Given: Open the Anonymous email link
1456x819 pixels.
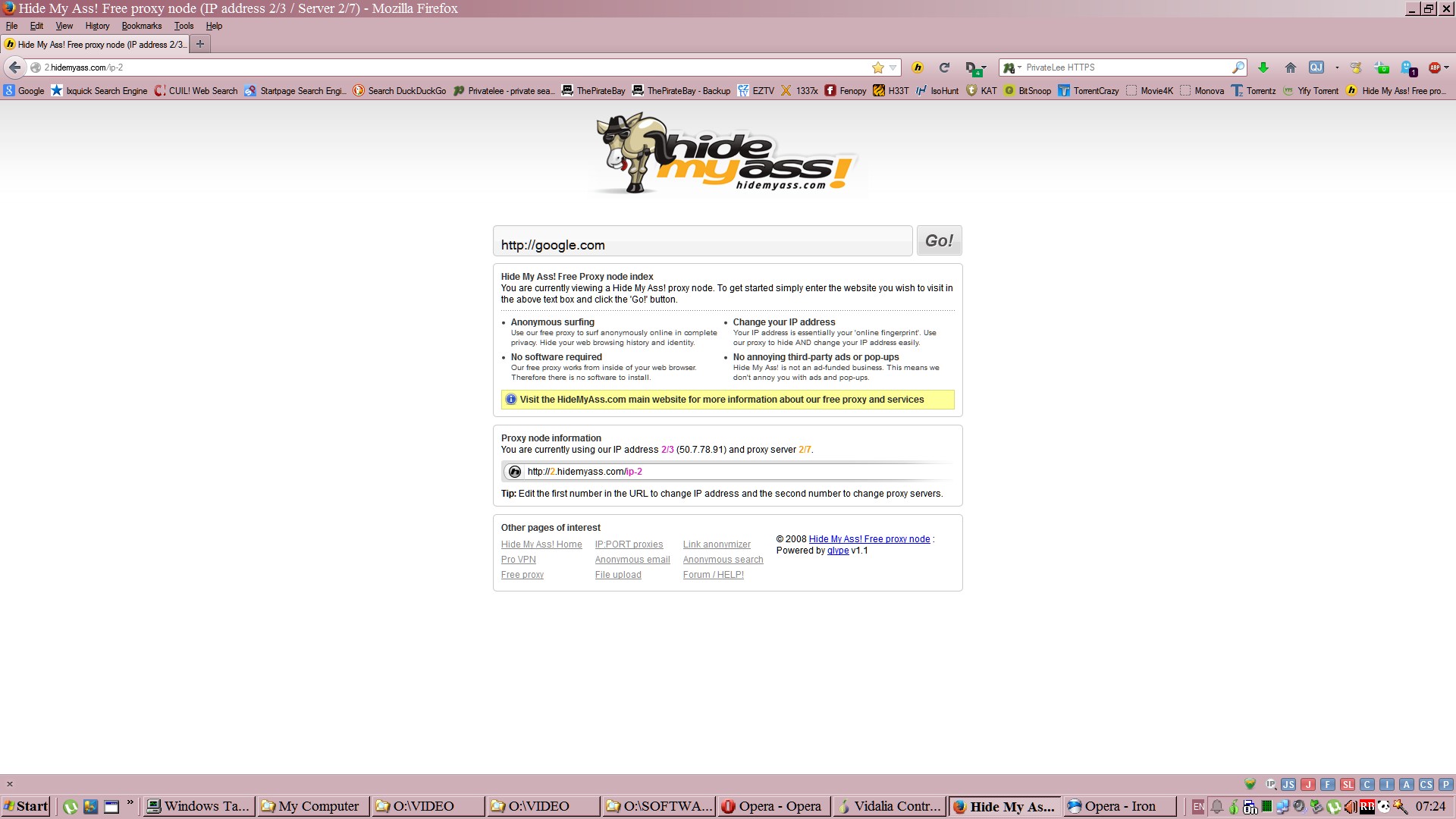Looking at the screenshot, I should [x=632, y=560].
